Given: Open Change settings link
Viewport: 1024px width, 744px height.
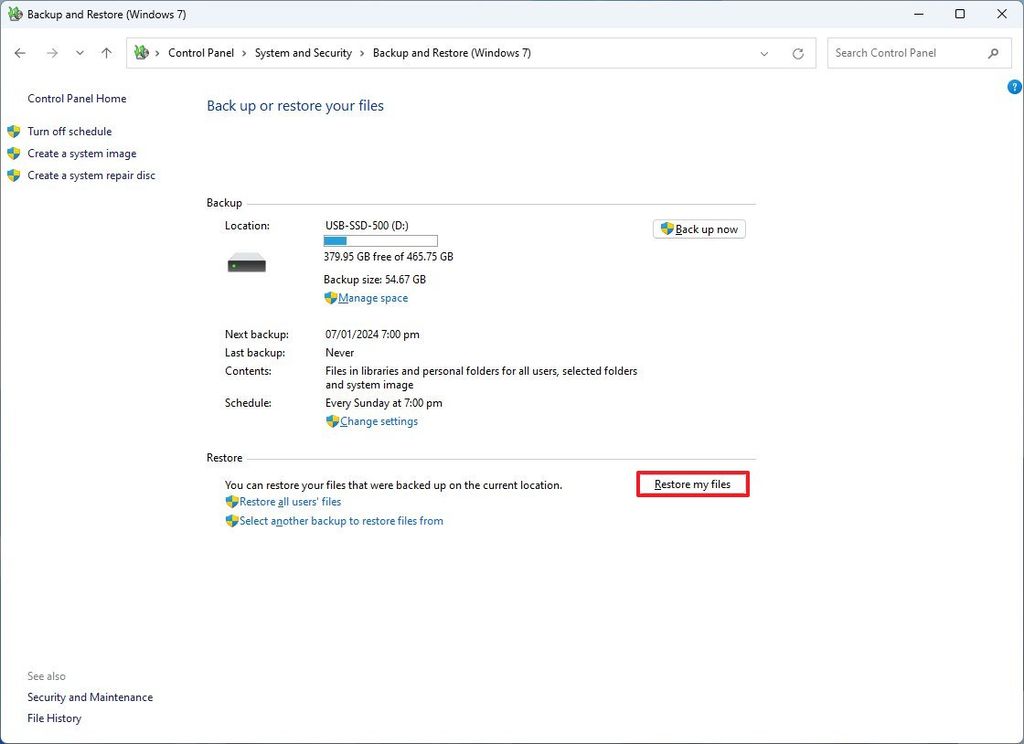Looking at the screenshot, I should point(377,421).
